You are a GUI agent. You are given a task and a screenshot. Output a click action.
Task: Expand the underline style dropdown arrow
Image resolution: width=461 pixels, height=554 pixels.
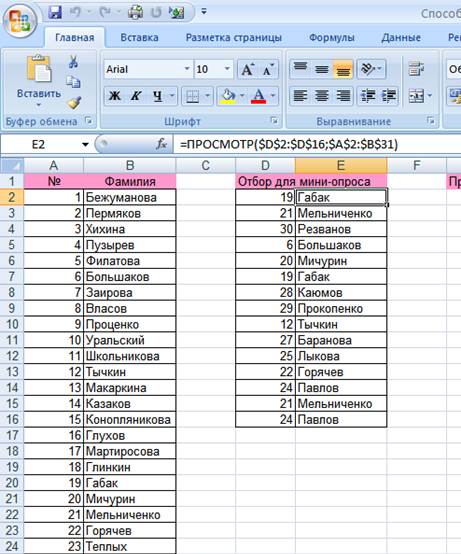coord(172,96)
